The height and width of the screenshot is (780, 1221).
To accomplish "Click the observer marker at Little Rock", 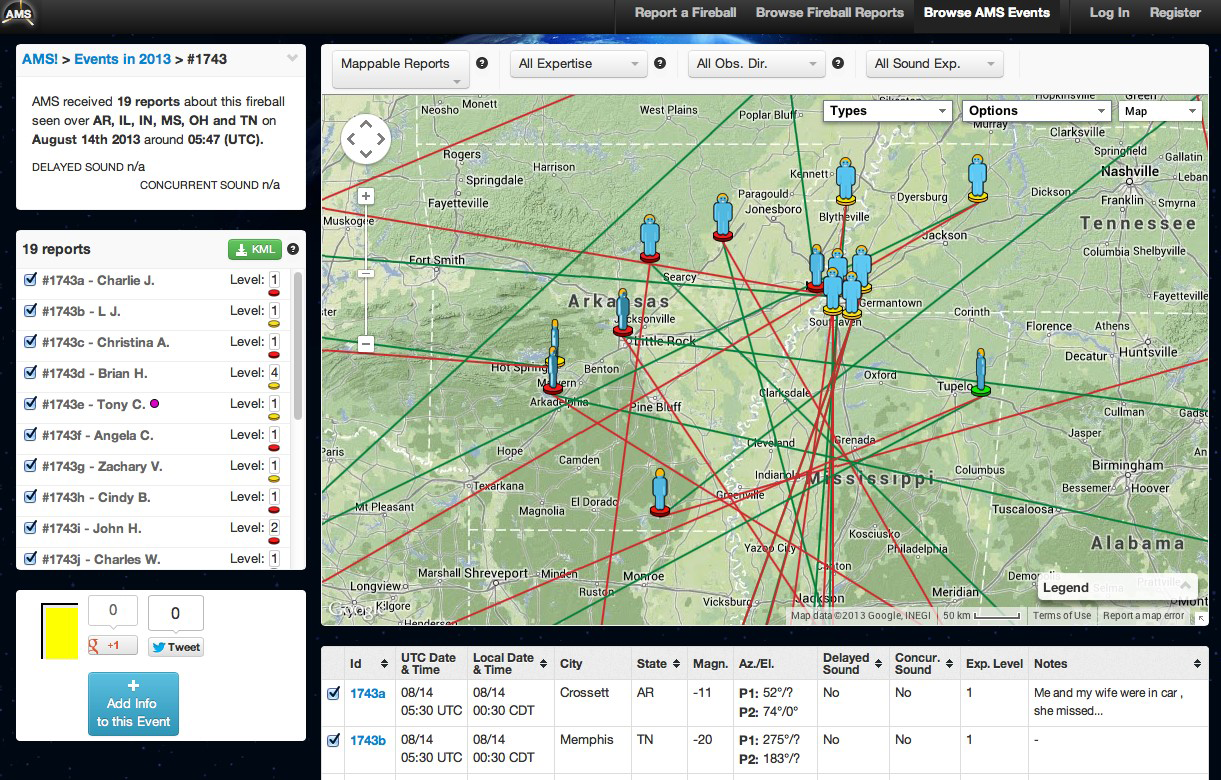I will pos(623,313).
